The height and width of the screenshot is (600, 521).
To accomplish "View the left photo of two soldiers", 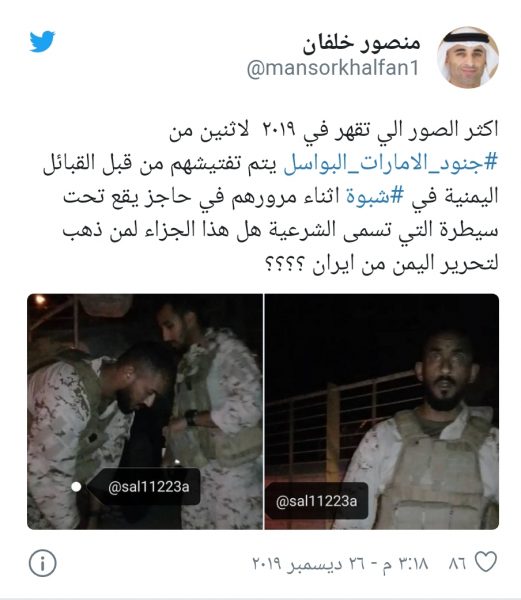I will (145, 411).
